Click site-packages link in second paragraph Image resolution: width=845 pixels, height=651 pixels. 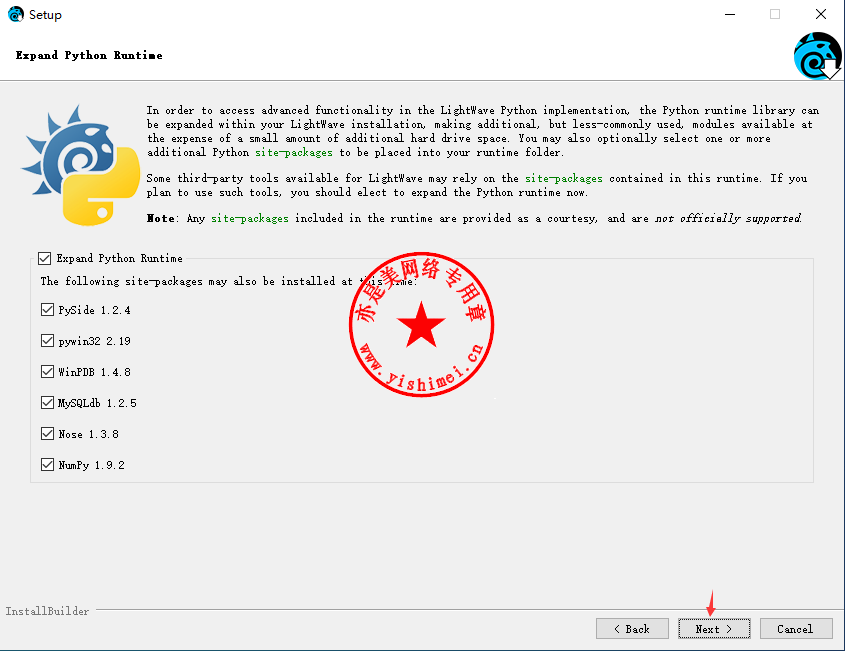564,178
